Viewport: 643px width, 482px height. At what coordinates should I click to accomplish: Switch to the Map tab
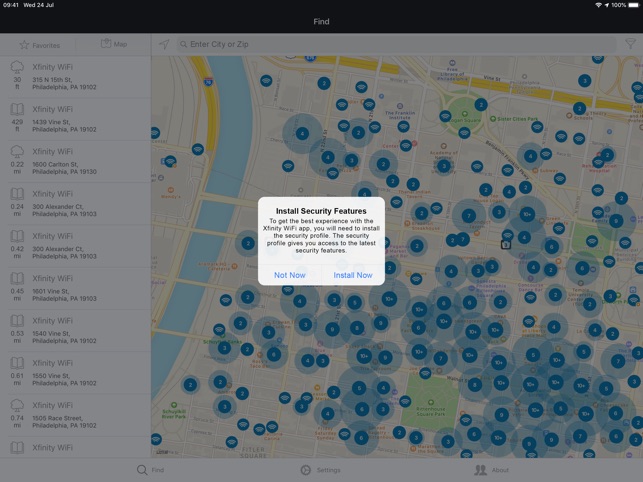pyautogui.click(x=114, y=44)
